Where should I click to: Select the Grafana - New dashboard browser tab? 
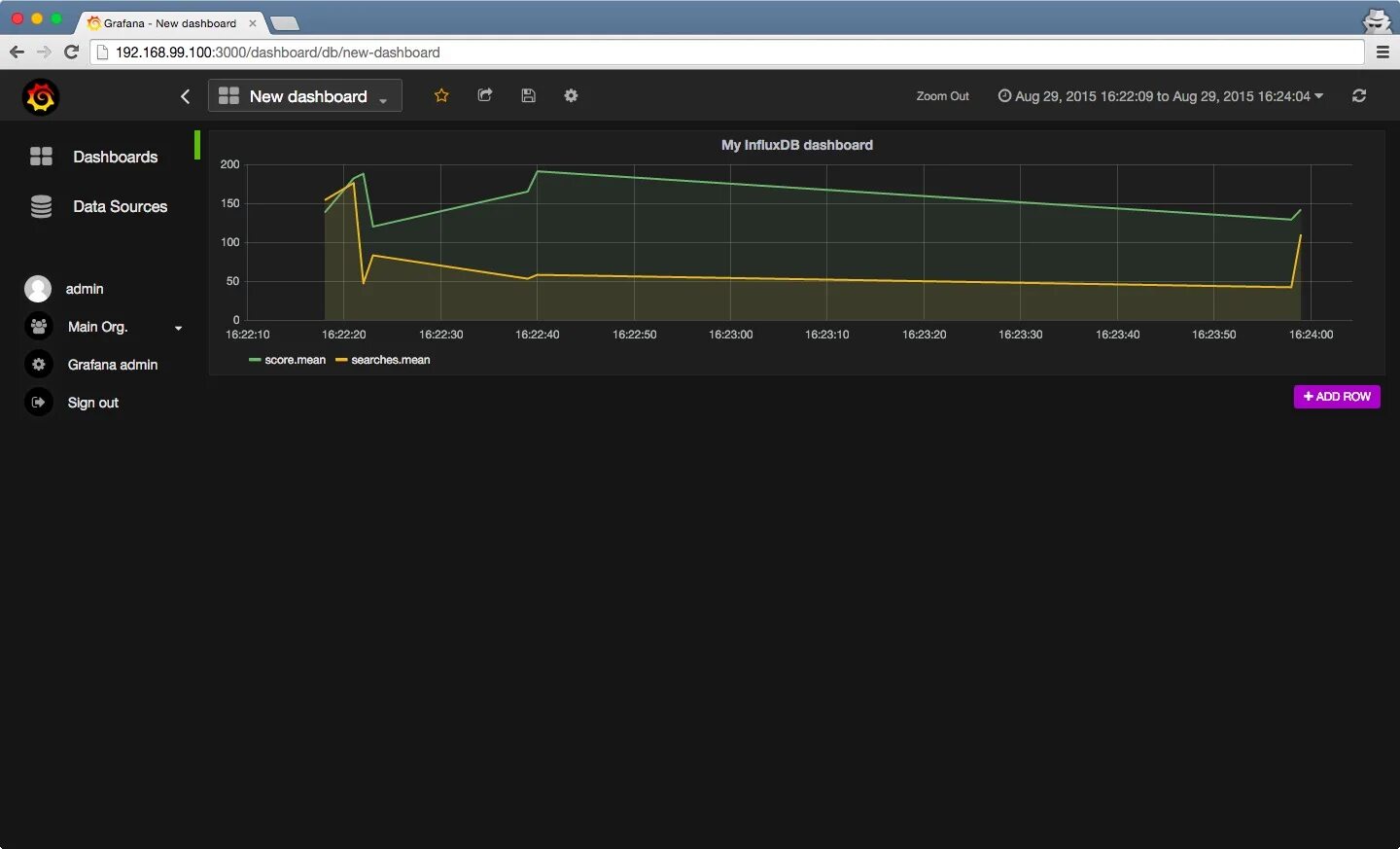point(170,22)
